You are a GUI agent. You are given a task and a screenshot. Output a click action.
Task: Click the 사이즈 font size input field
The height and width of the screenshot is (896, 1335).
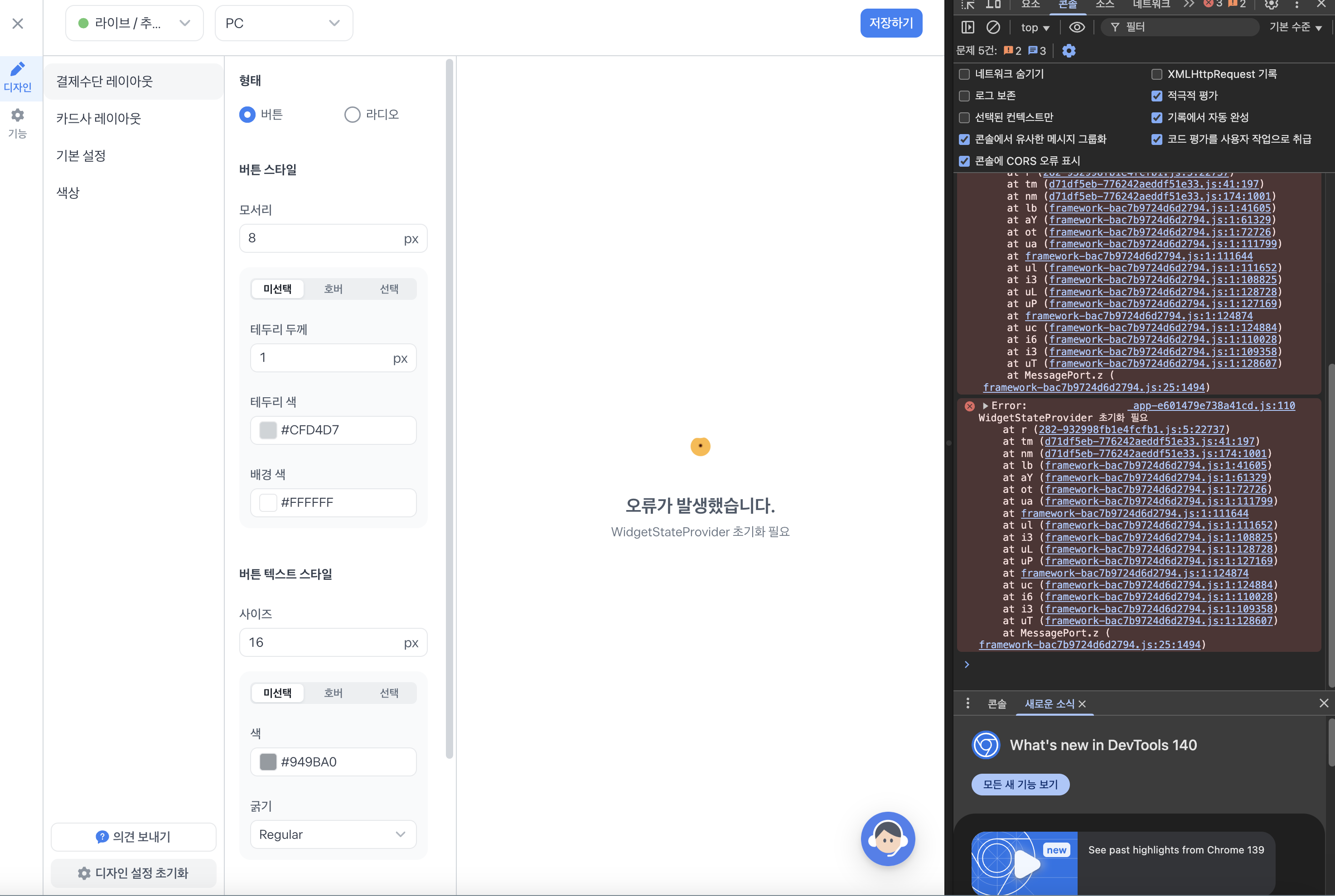pyautogui.click(x=333, y=642)
